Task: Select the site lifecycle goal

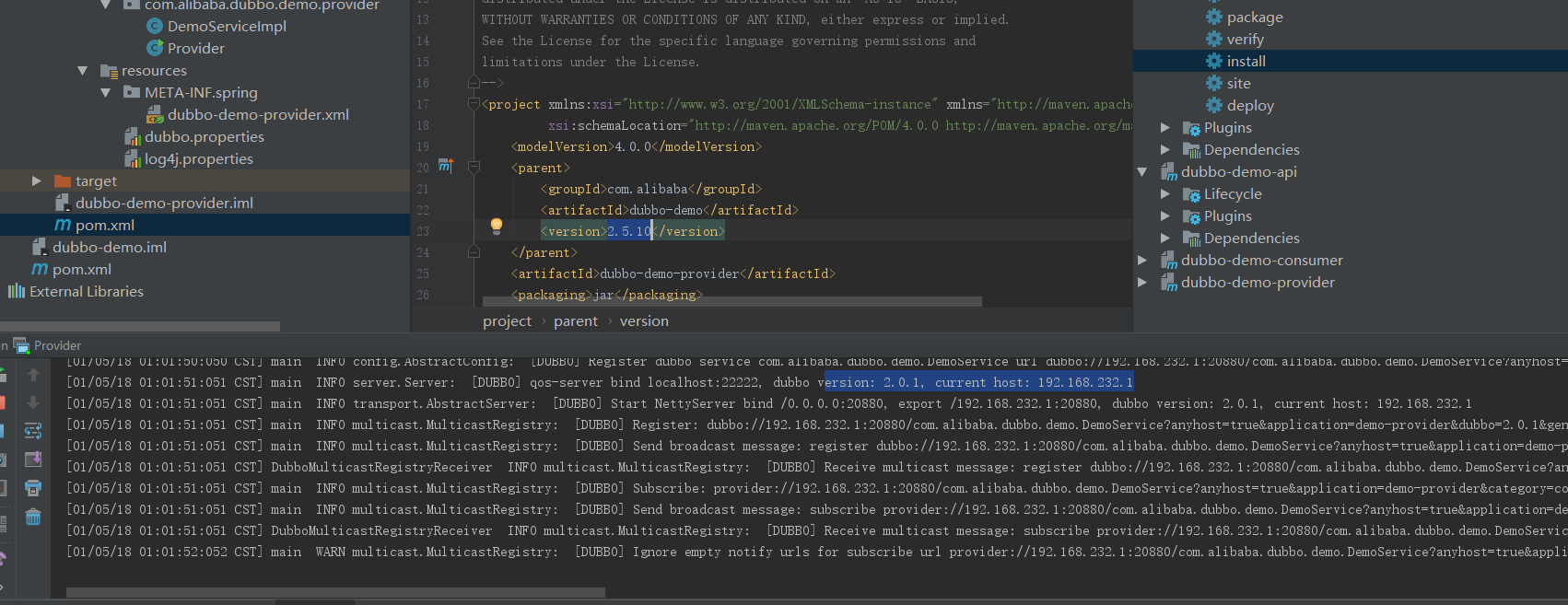Action: pos(1239,83)
